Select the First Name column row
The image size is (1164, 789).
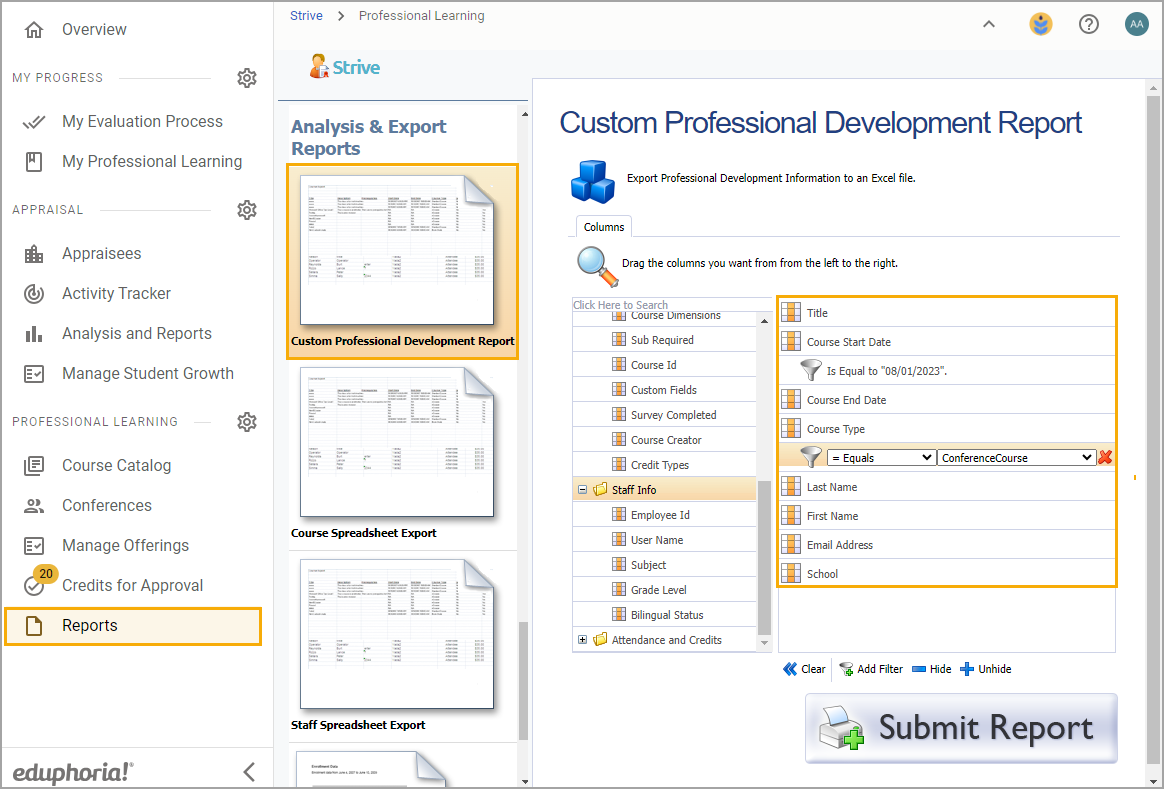pos(947,516)
